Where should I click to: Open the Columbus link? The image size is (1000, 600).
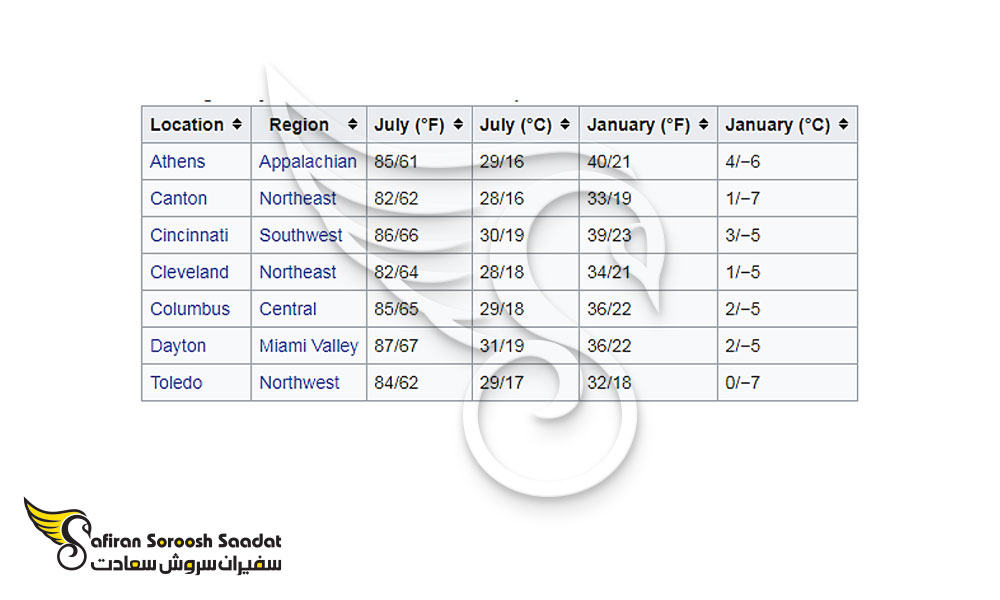(190, 309)
